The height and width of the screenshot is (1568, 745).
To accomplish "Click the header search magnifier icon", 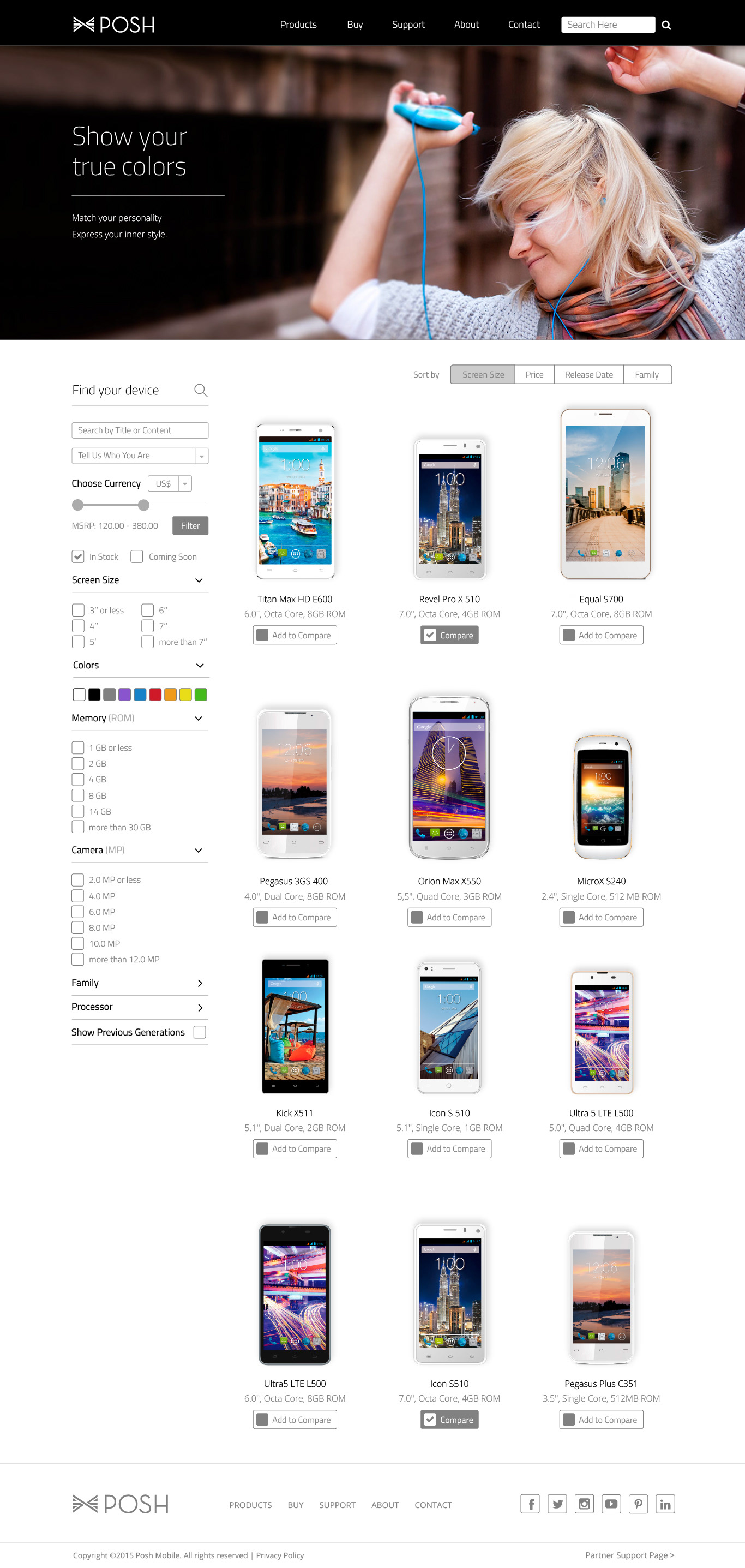I will pyautogui.click(x=666, y=25).
